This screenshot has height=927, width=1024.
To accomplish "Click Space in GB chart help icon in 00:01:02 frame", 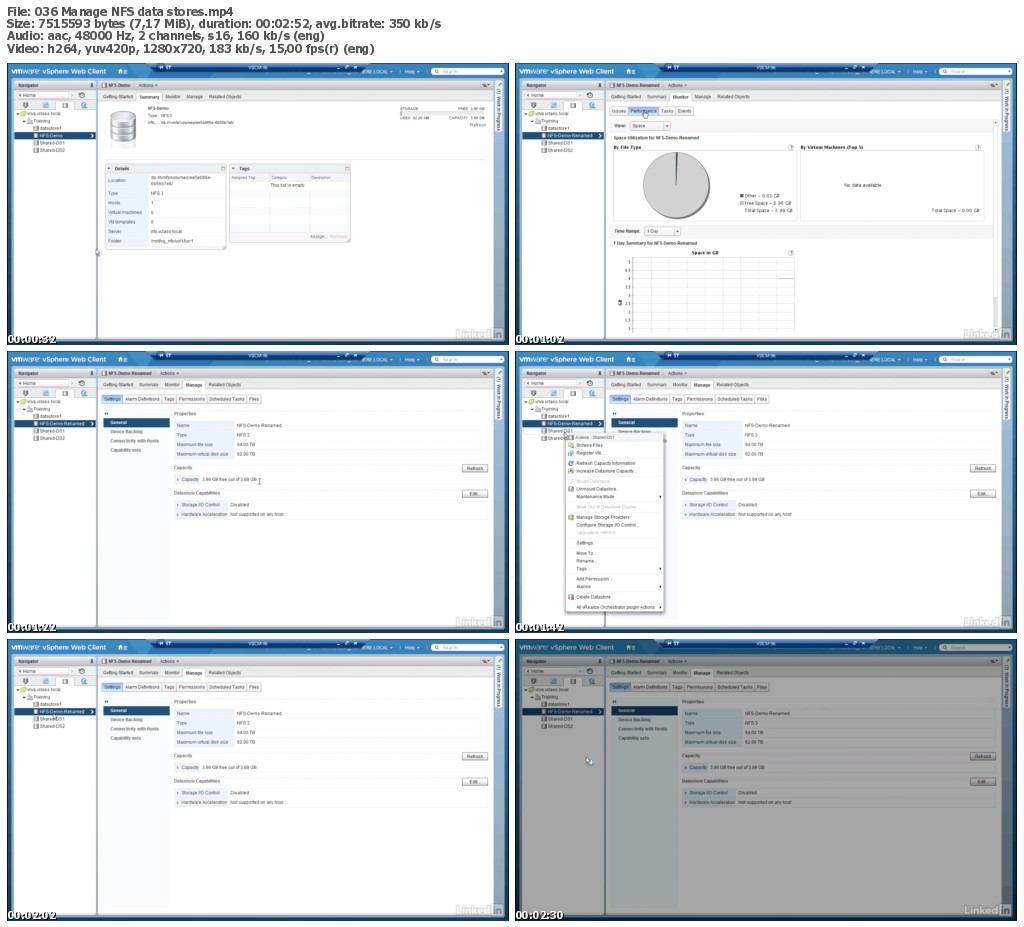I will click(791, 253).
